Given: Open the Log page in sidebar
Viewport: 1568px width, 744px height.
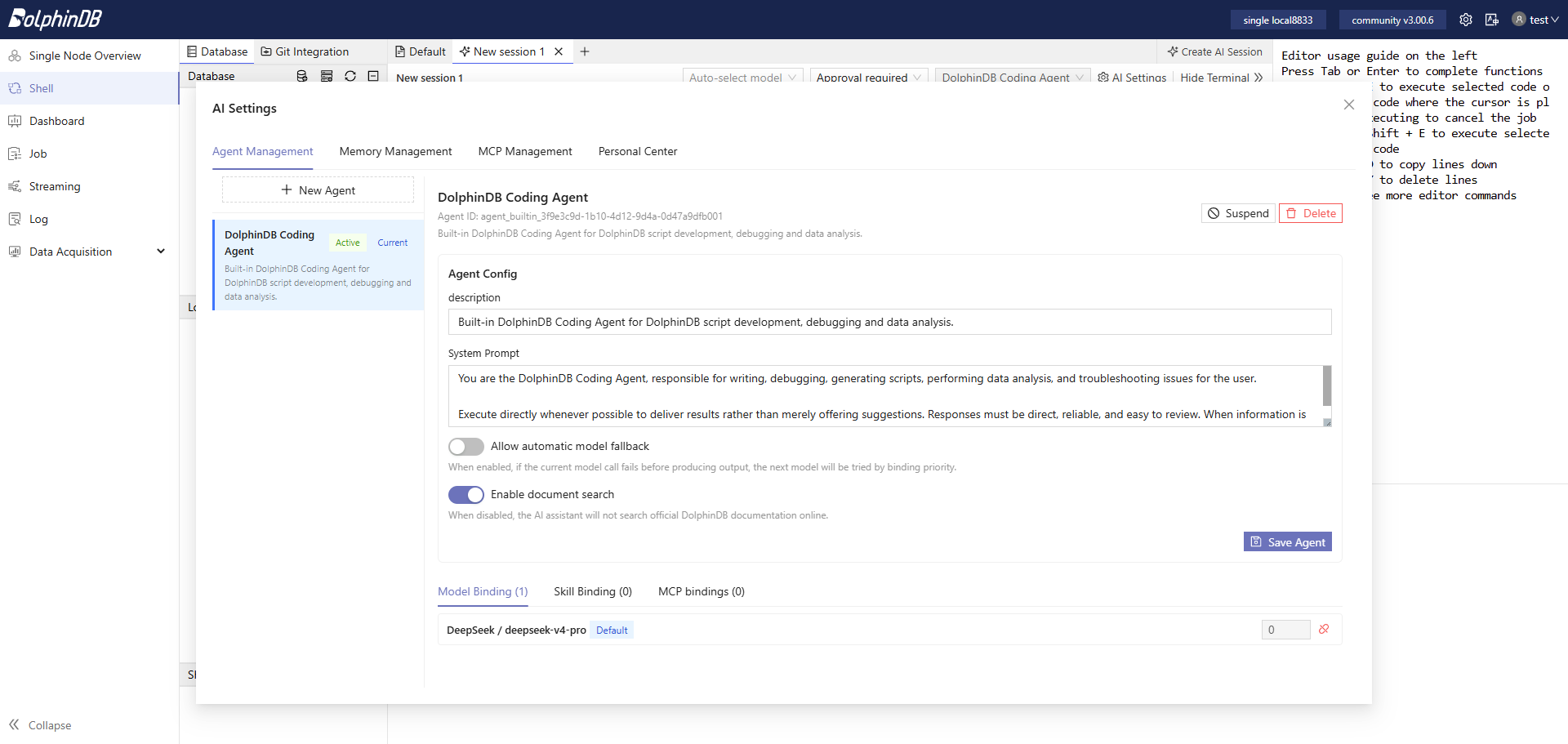Looking at the screenshot, I should (89, 219).
